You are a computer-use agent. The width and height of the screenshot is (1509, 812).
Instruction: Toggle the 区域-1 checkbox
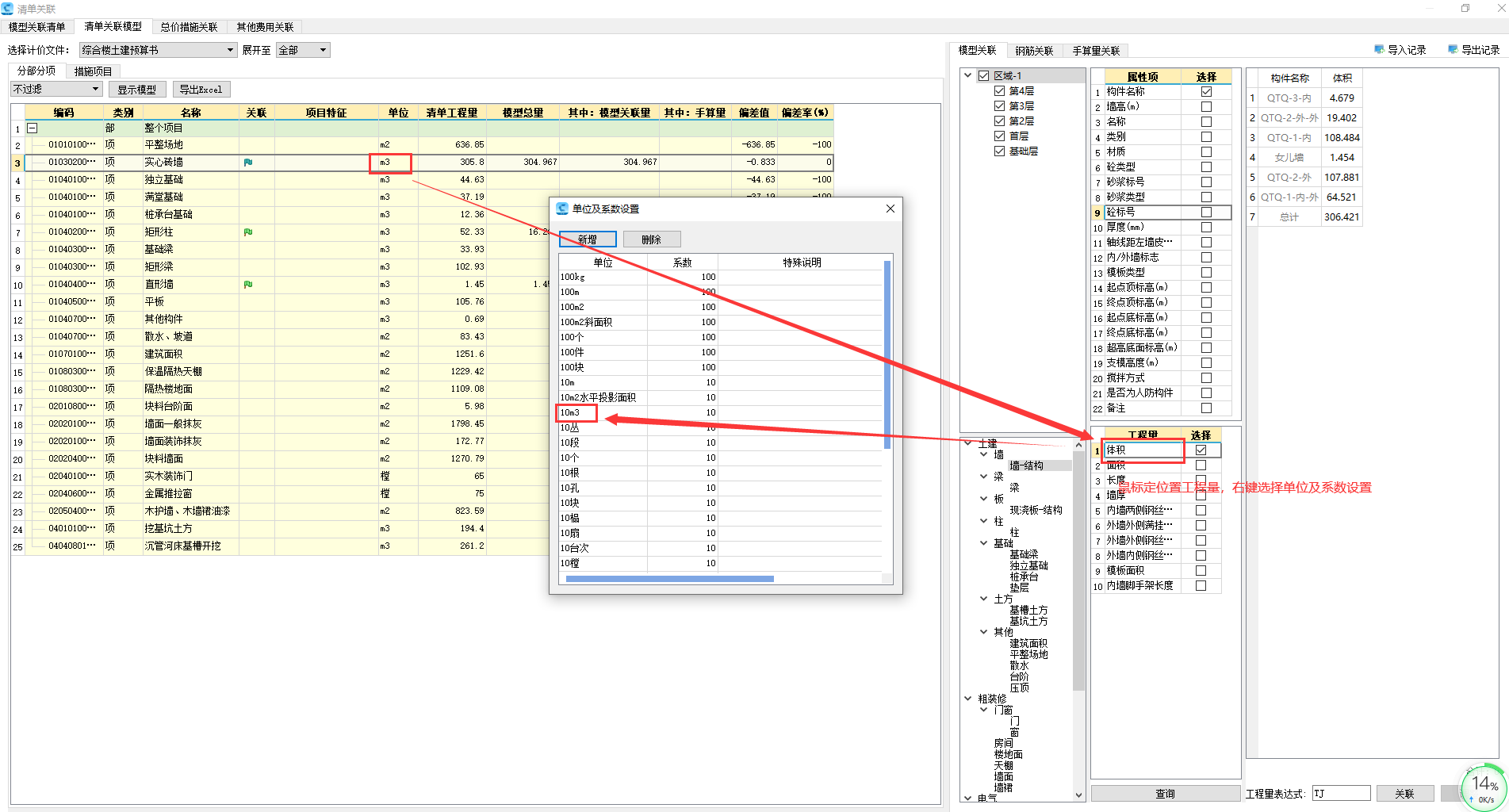[x=983, y=76]
